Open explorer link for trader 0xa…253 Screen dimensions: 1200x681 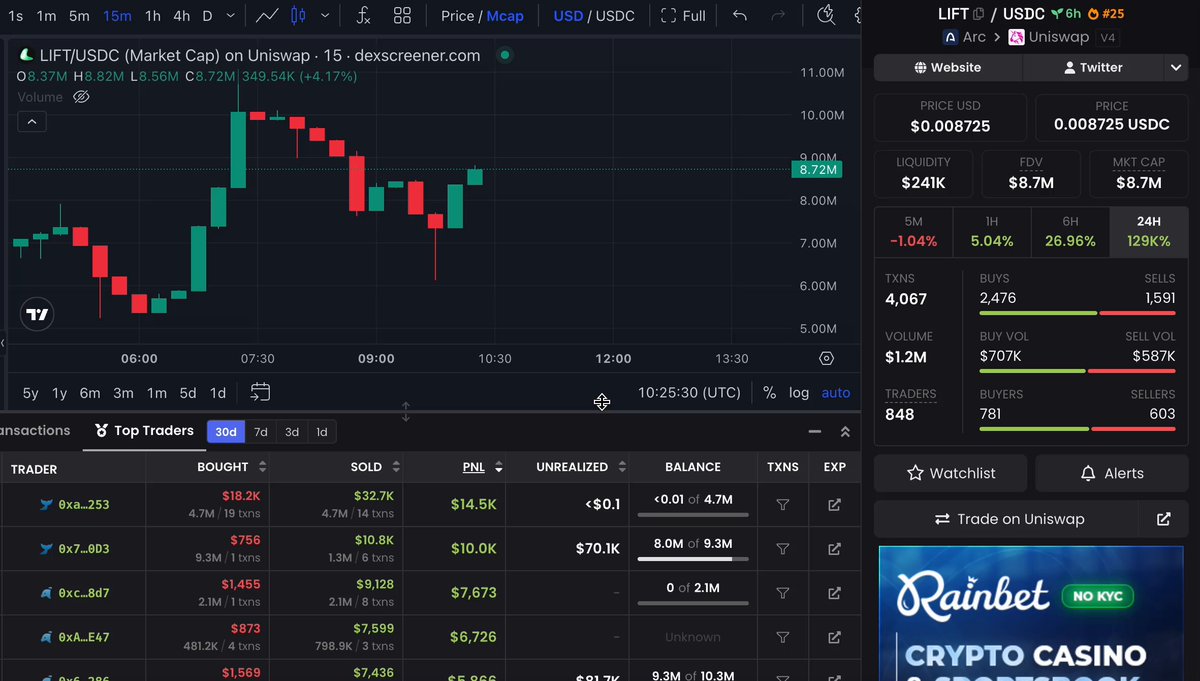pos(835,505)
